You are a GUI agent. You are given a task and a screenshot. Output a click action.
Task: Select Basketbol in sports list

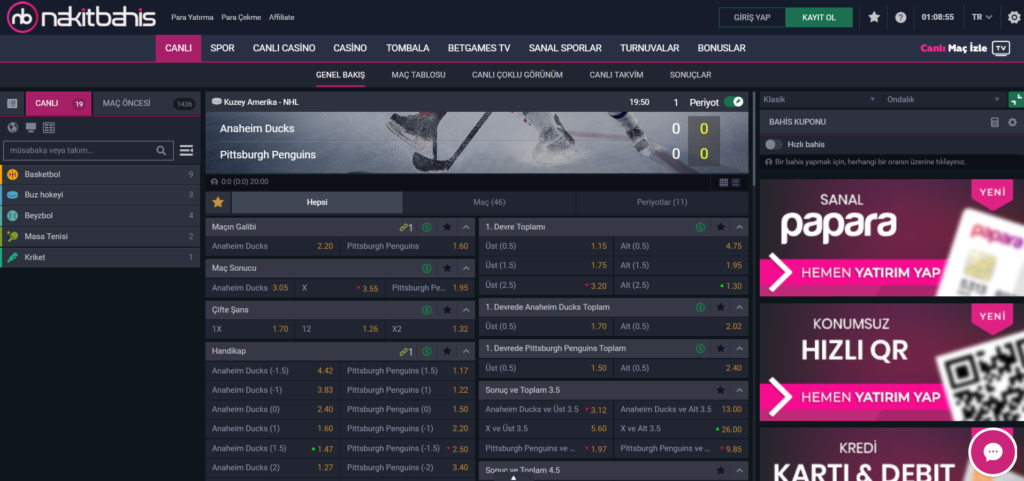pyautogui.click(x=100, y=174)
